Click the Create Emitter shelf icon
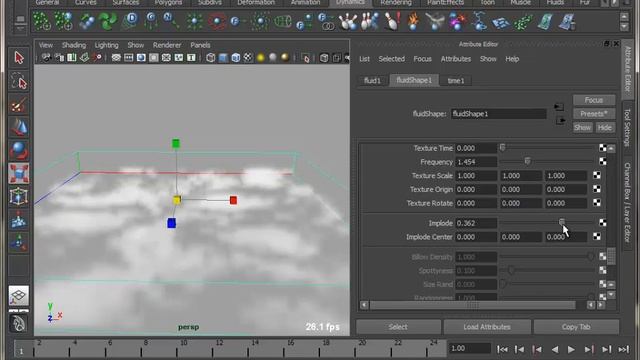The image size is (640, 360). [64, 21]
